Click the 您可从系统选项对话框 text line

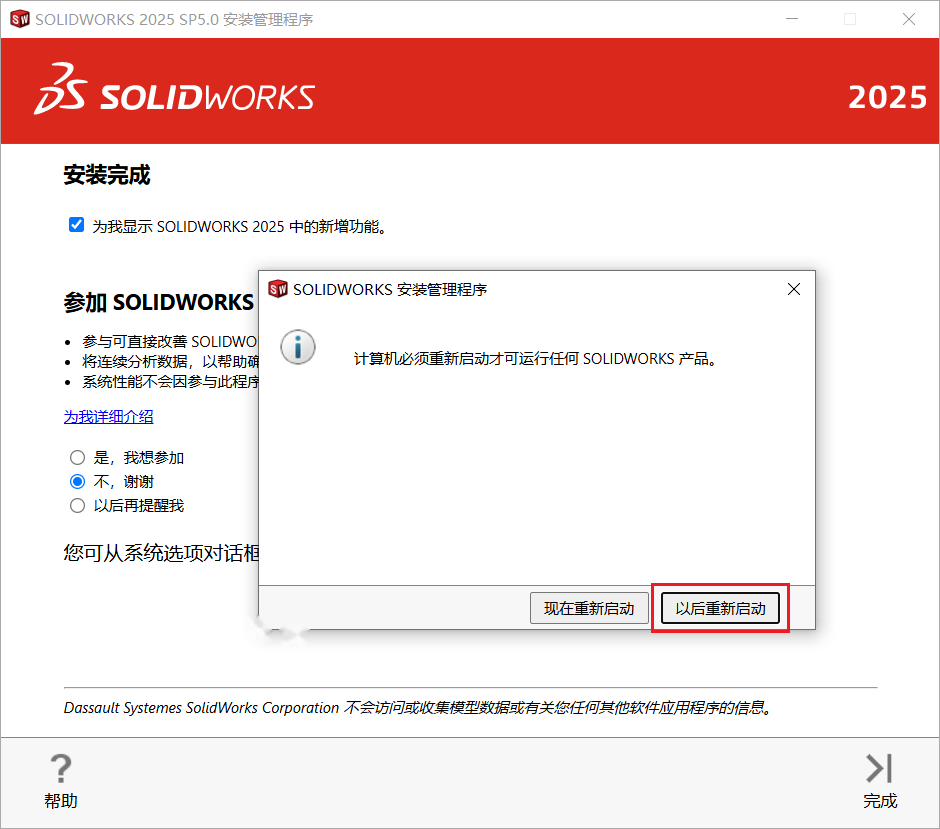pos(161,553)
